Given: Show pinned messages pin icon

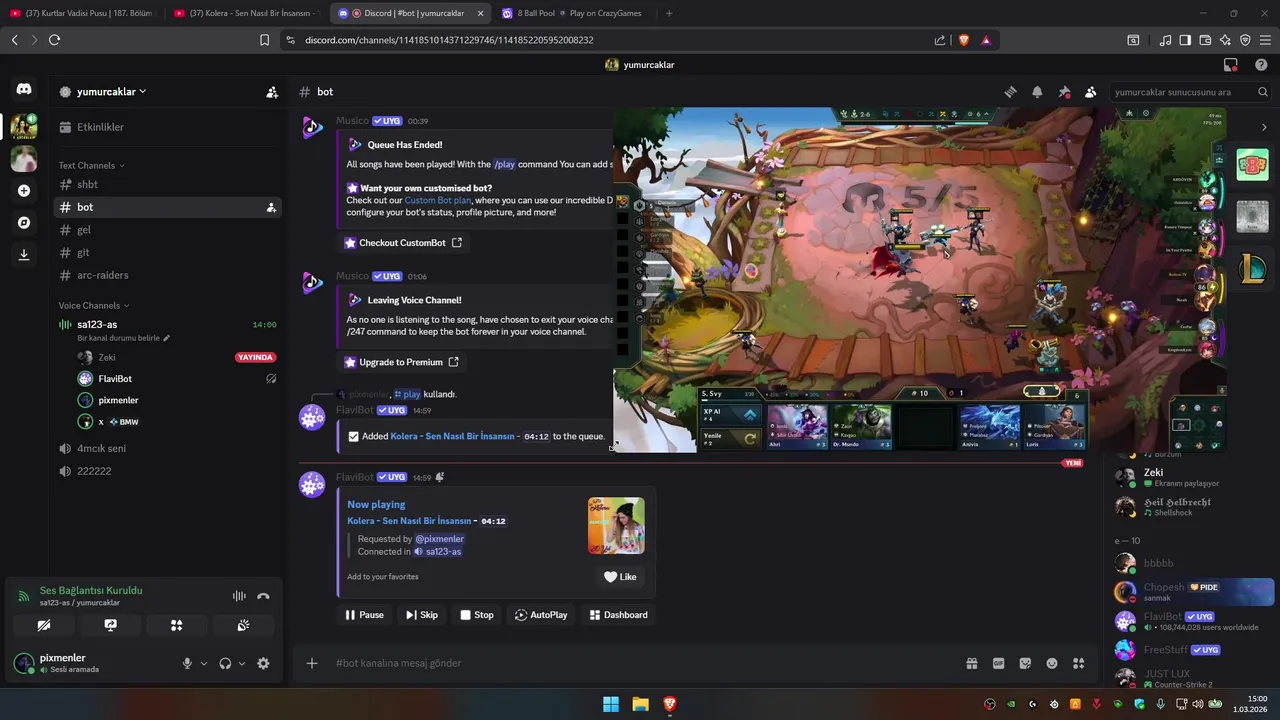Looking at the screenshot, I should click(1064, 92).
